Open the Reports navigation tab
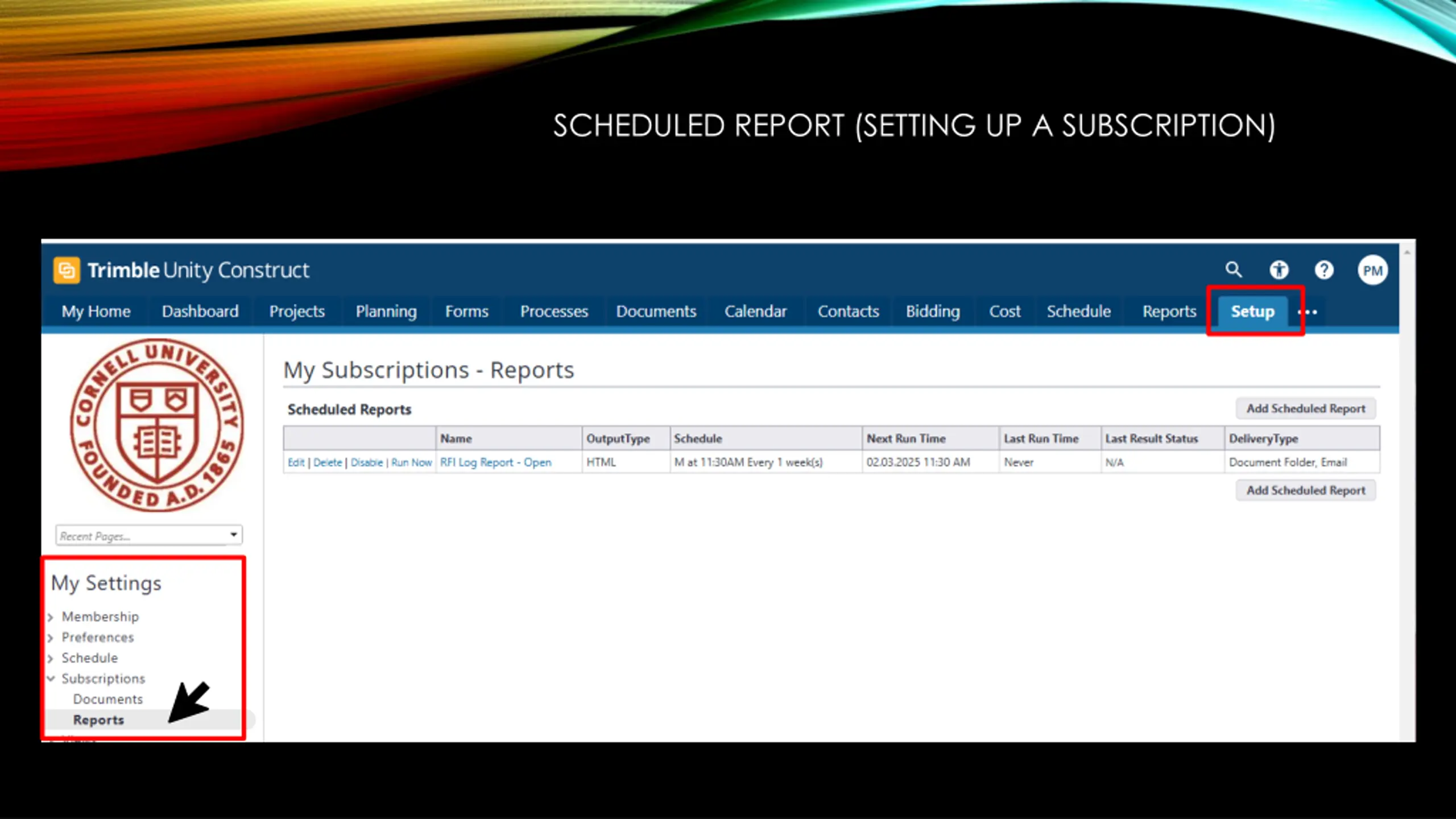Screen dimensions: 1456x819 coord(1169,312)
